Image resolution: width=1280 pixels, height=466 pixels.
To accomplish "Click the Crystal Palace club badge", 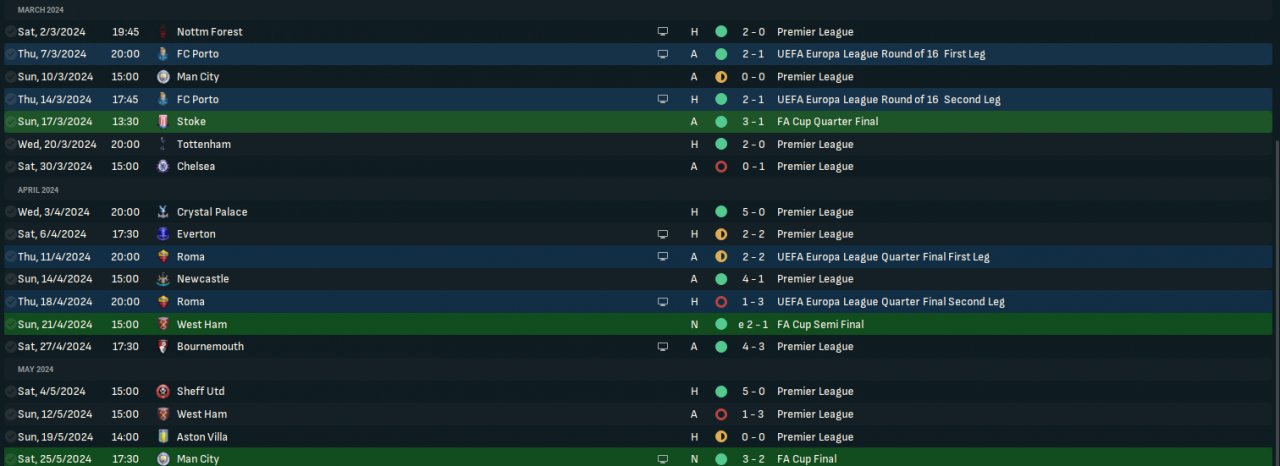I will pos(163,212).
